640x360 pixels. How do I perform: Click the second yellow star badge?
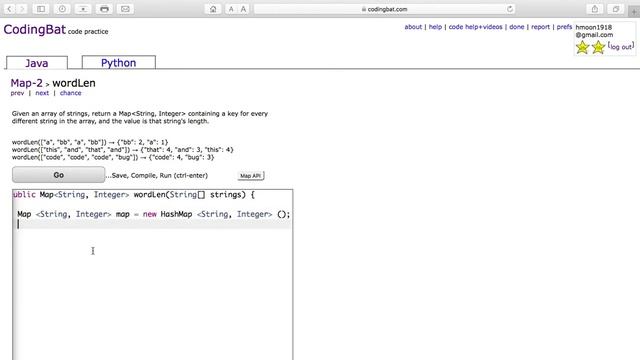point(598,47)
